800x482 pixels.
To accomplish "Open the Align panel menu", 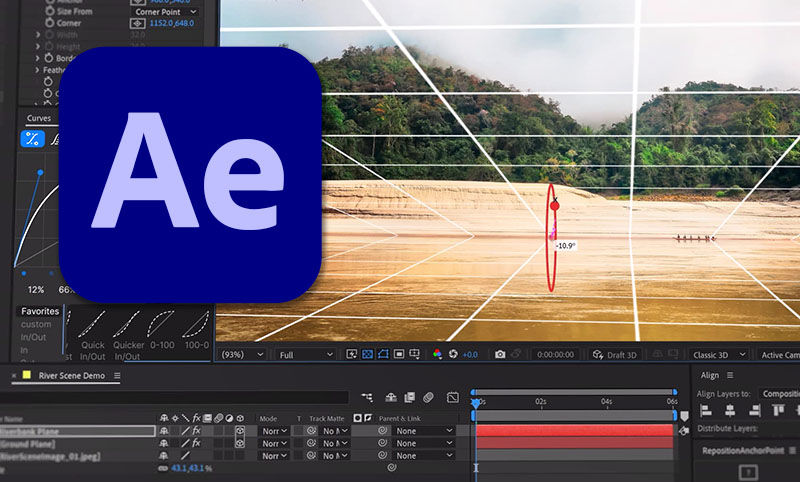I will click(729, 375).
